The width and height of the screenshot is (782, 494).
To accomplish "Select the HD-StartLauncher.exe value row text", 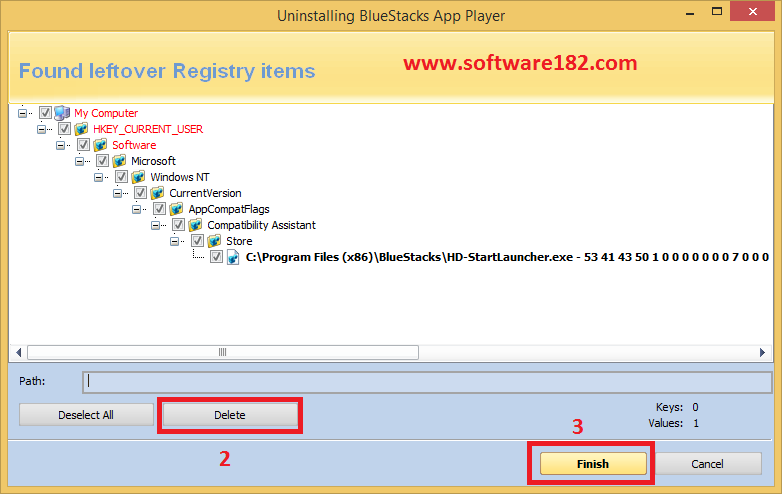I will [507, 257].
